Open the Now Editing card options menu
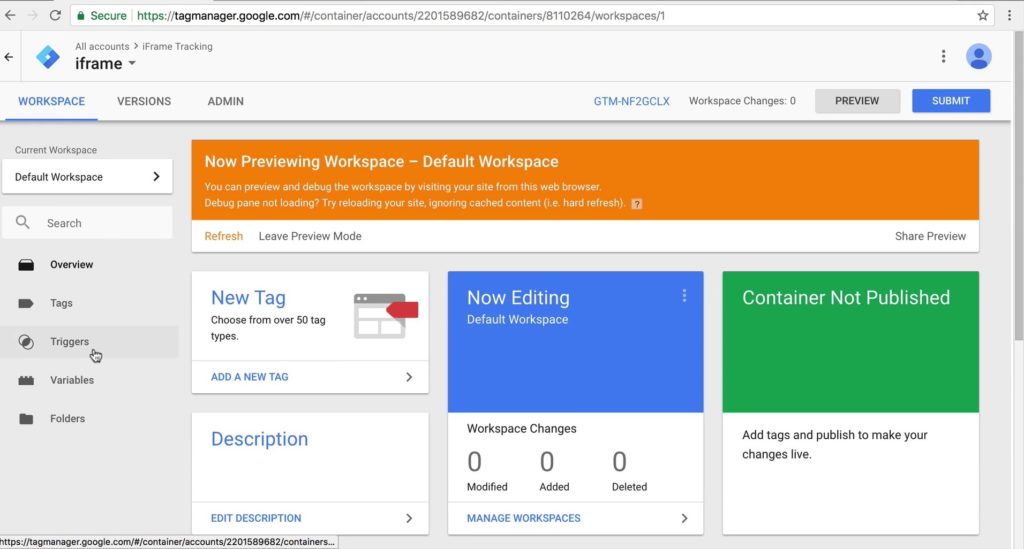The image size is (1024, 549). pos(684,296)
